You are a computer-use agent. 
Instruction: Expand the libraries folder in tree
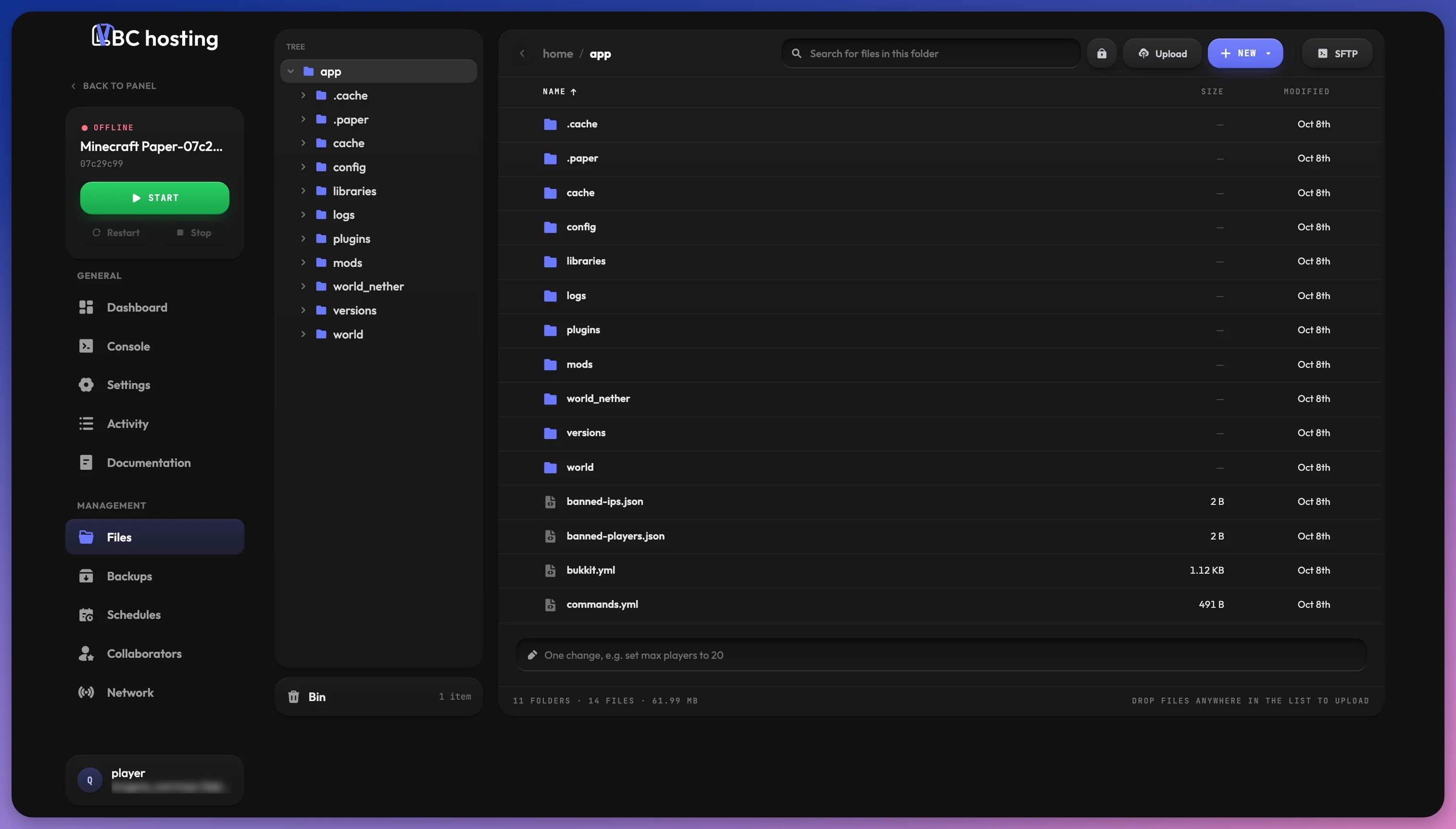point(303,191)
